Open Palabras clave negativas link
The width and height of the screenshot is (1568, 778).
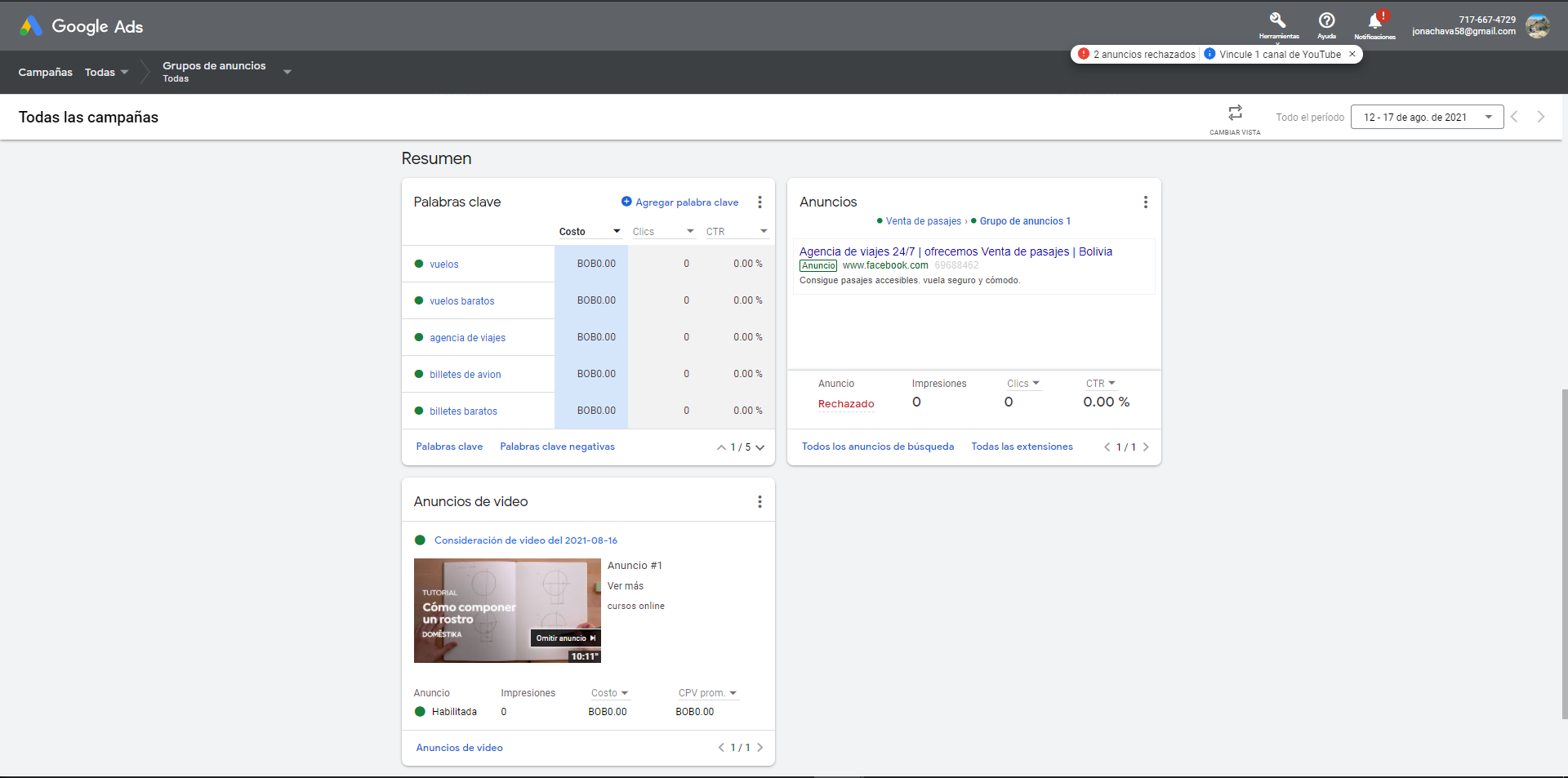click(x=557, y=447)
